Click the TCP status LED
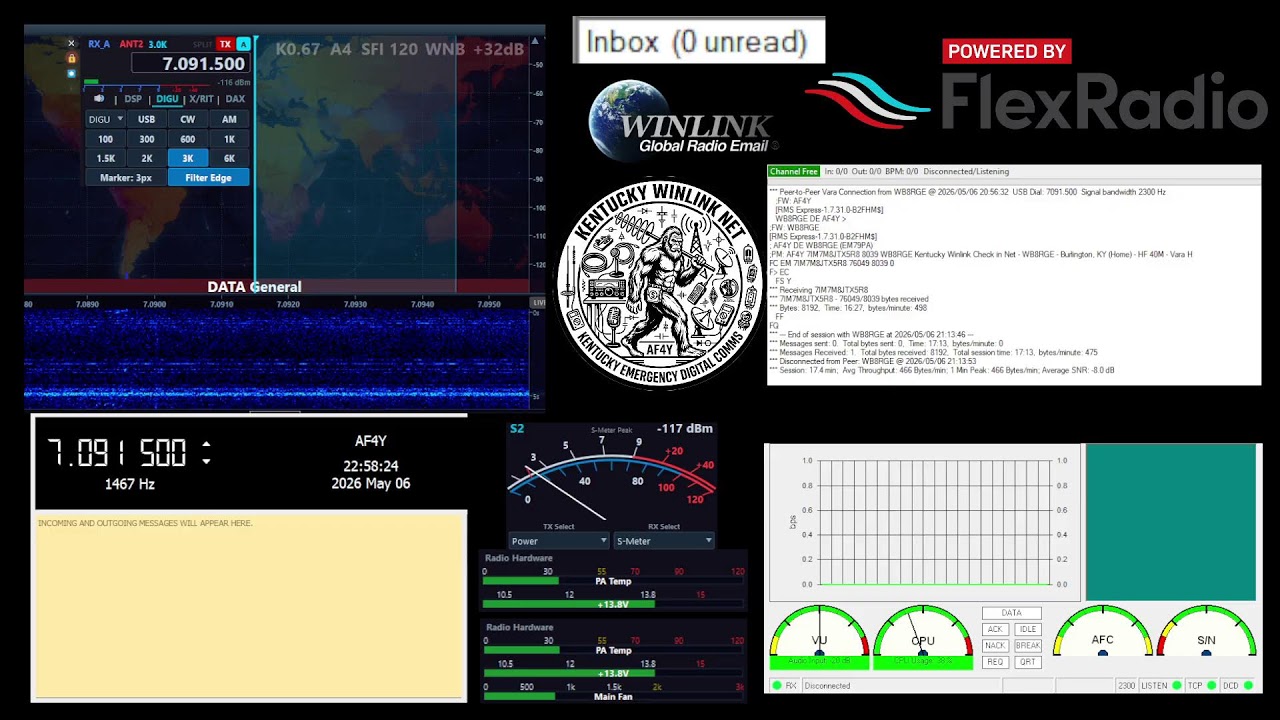 pos(1211,685)
